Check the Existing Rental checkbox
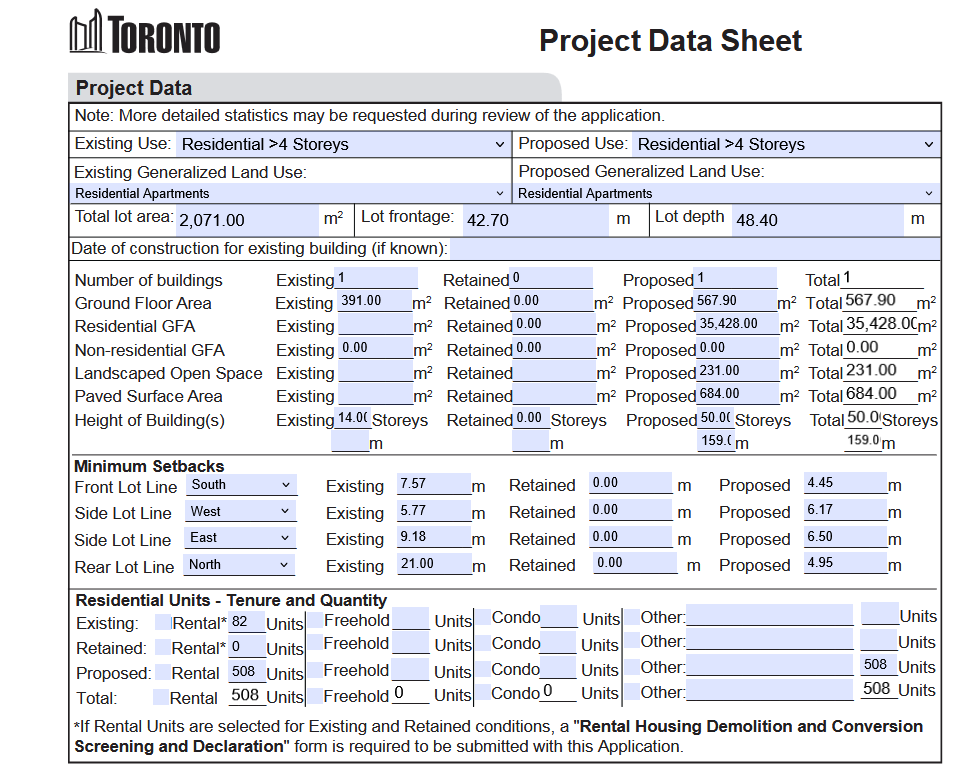The image size is (969, 773). tap(163, 622)
